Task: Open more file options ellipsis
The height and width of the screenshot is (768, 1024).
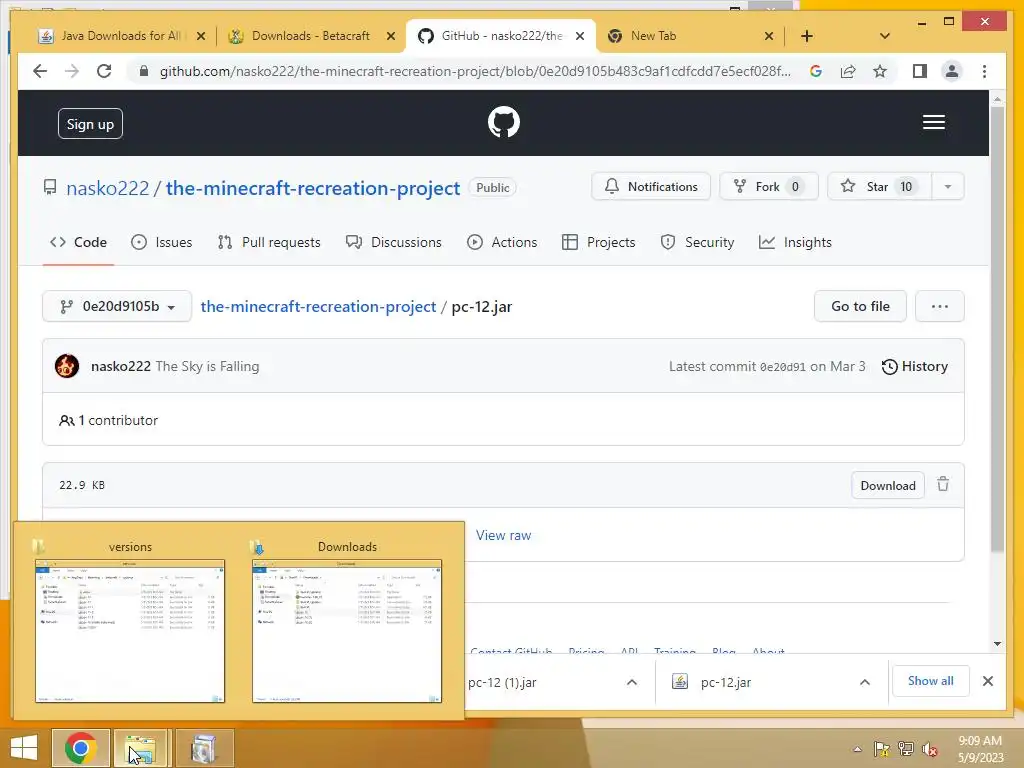Action: click(940, 306)
